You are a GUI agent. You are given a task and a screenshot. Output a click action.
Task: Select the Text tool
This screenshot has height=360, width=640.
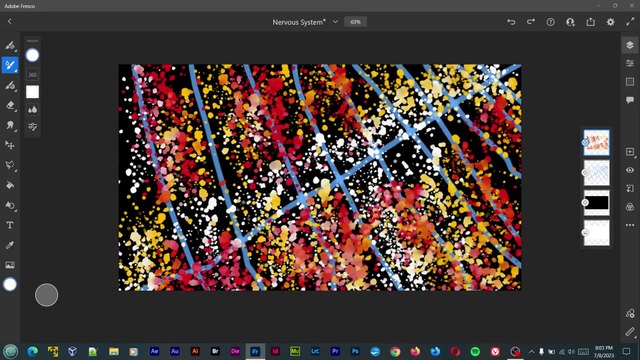click(x=10, y=225)
